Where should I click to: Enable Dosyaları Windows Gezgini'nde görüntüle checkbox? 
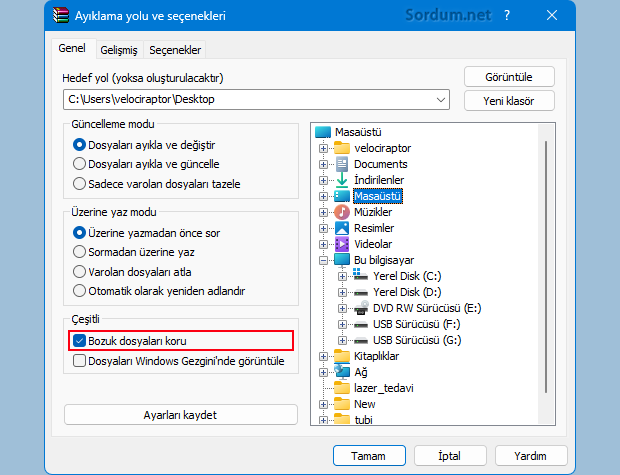tap(79, 361)
